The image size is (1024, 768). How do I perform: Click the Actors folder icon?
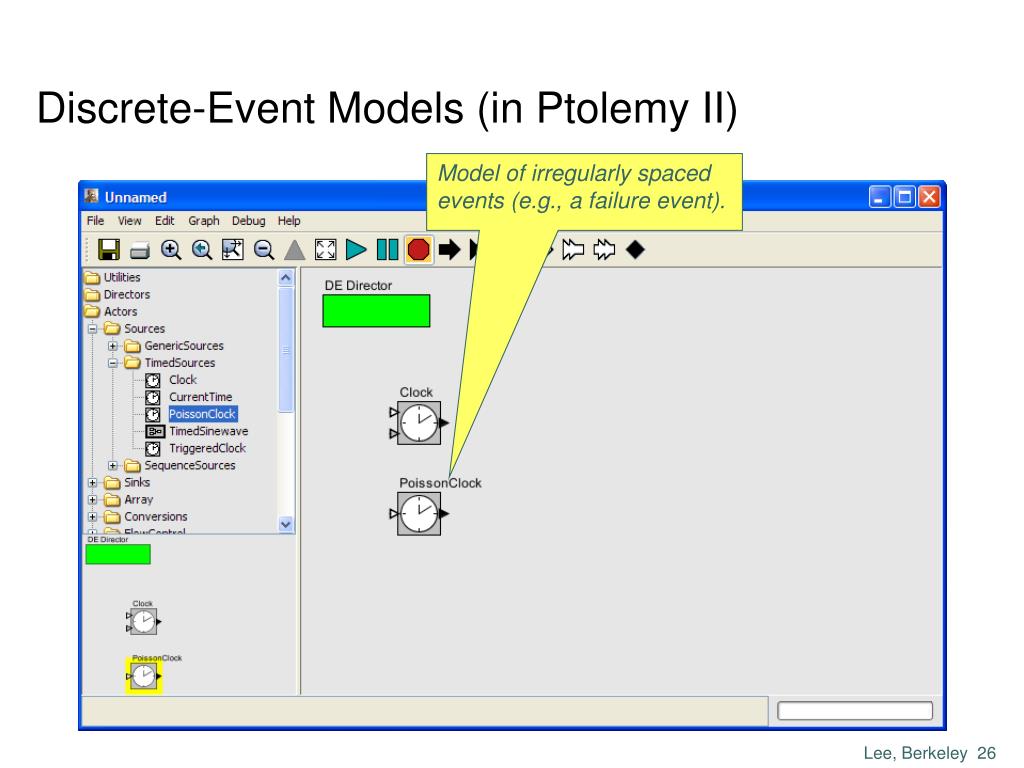tap(92, 312)
